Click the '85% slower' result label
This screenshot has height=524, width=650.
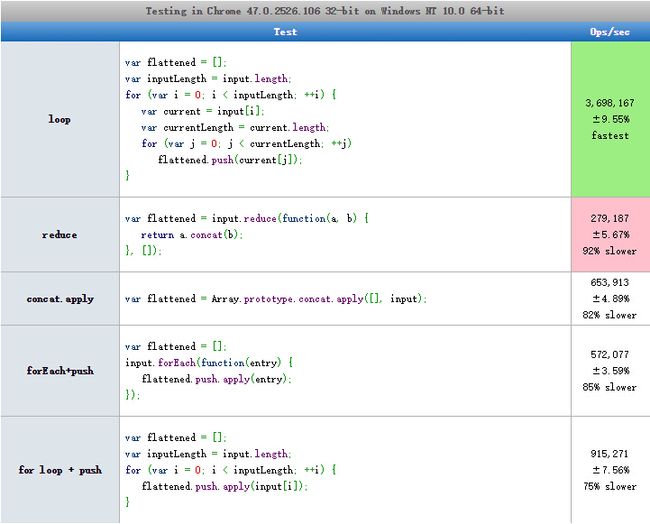(x=609, y=387)
